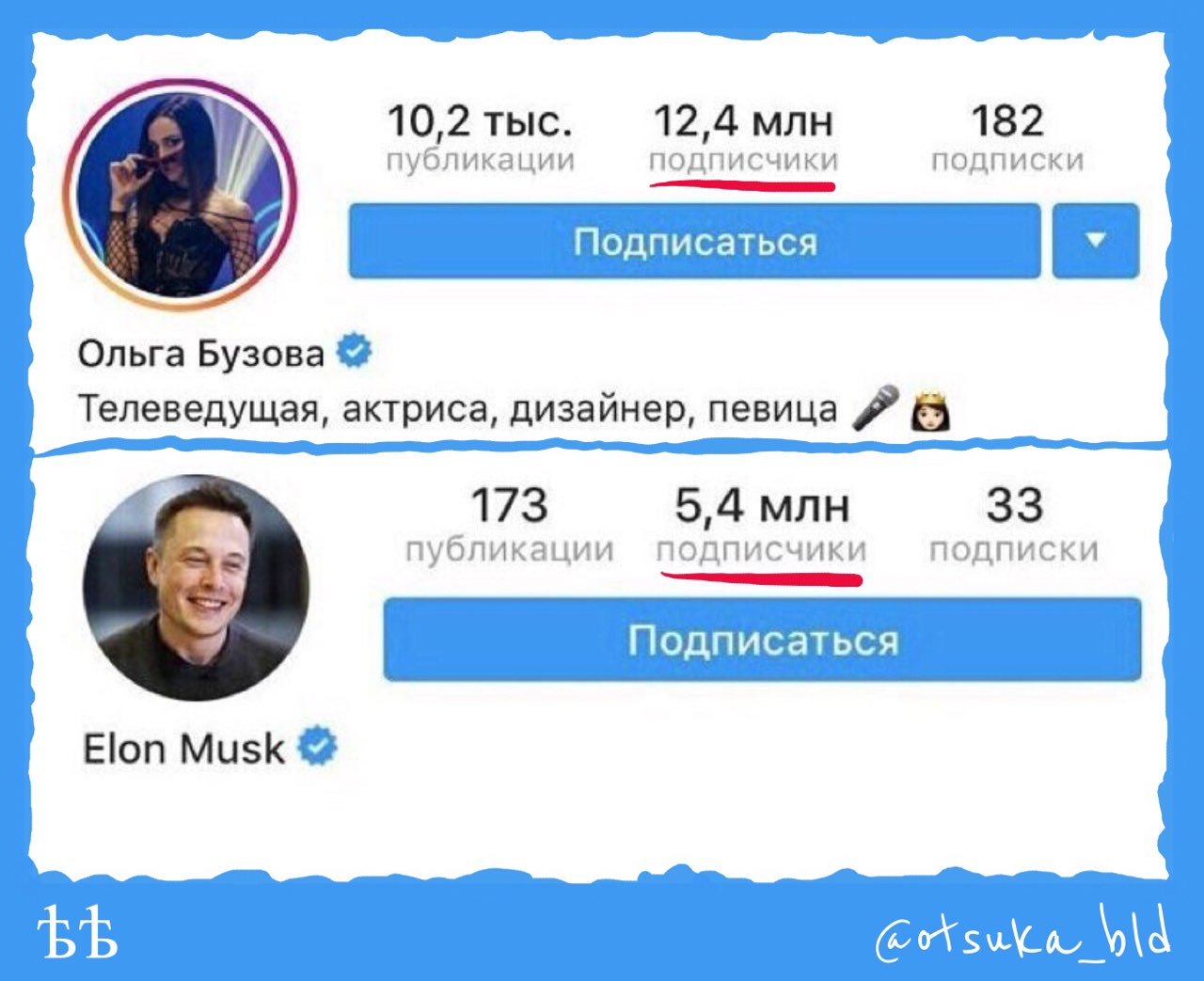1204x981 pixels.
Task: Click the microphone emoji in the bio
Action: pos(875,408)
